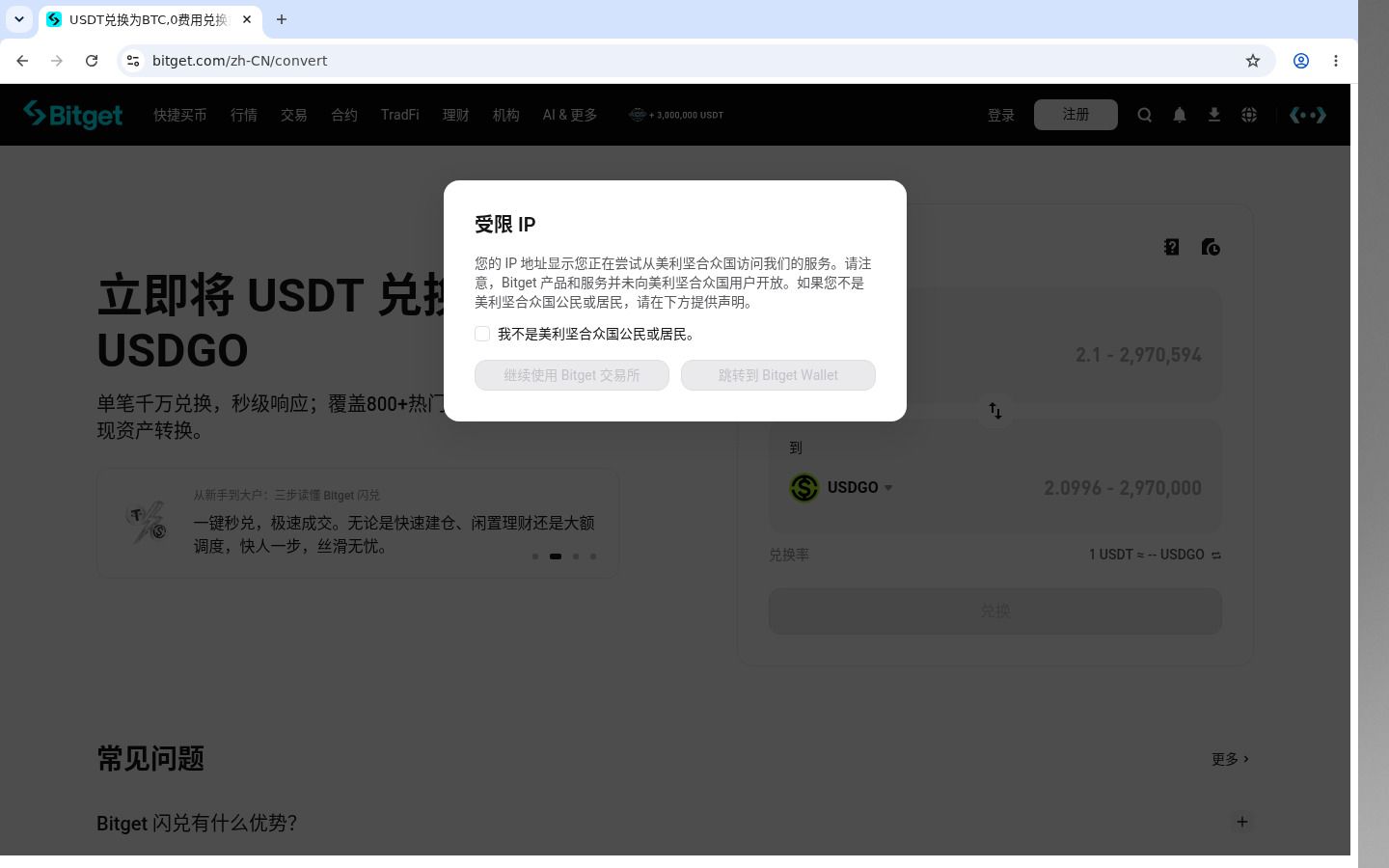The width and height of the screenshot is (1389, 868).
Task: Open the 合约 menu
Action: click(x=344, y=115)
